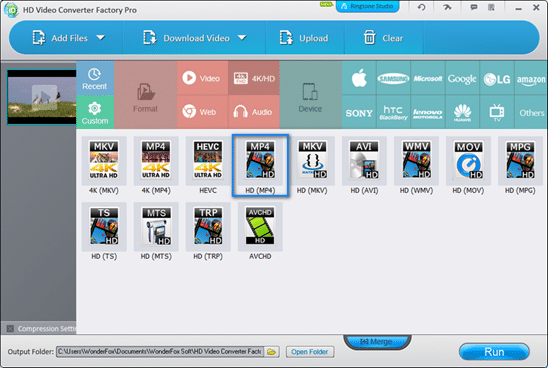The height and width of the screenshot is (368, 548).
Task: Switch to the Custom tab
Action: click(x=95, y=112)
